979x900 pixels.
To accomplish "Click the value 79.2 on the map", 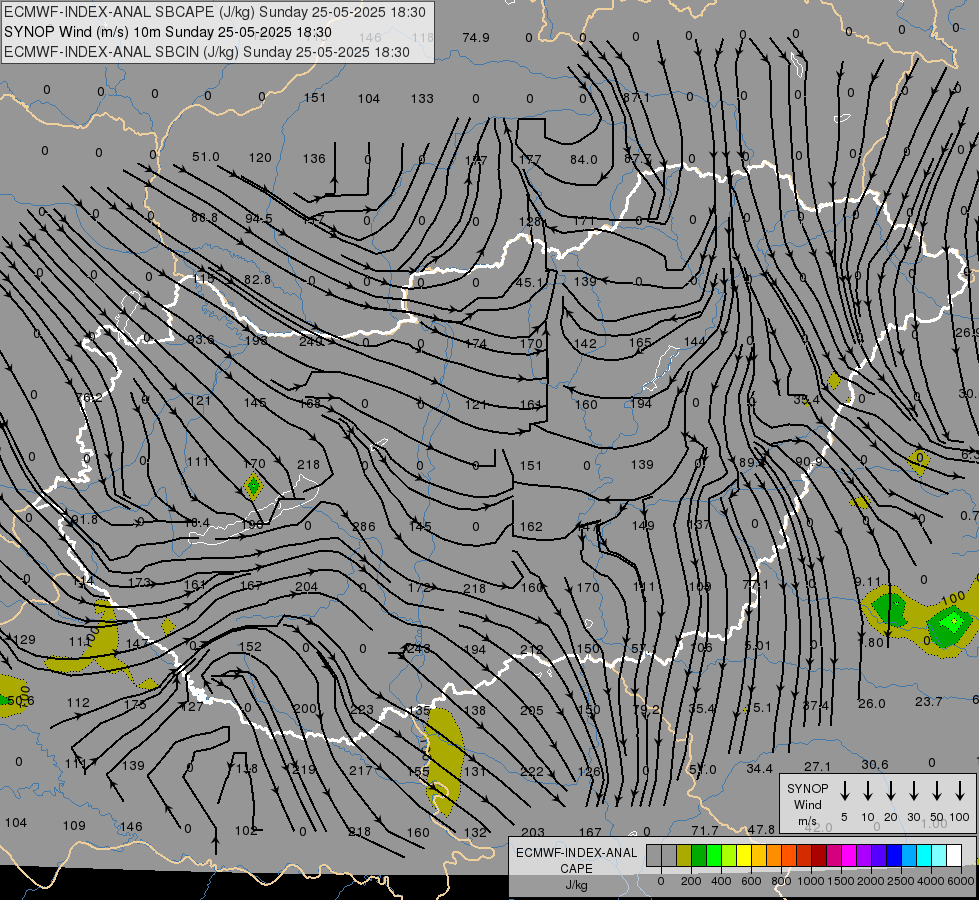I will [646, 710].
